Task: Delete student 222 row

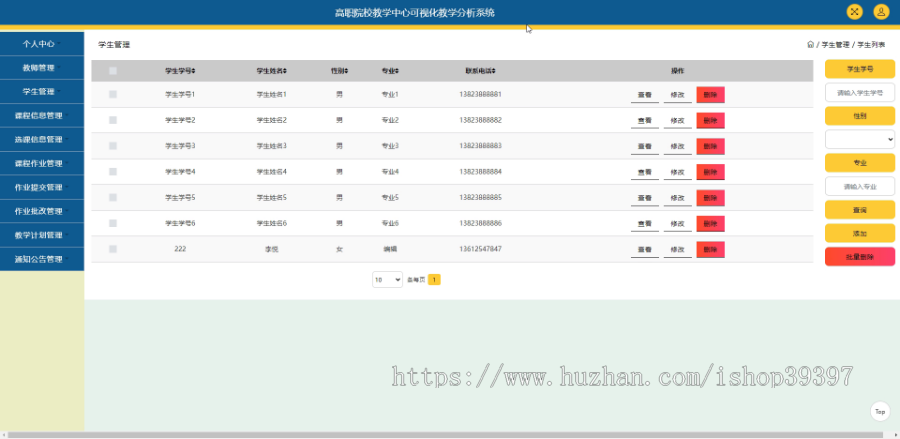Action: [711, 250]
